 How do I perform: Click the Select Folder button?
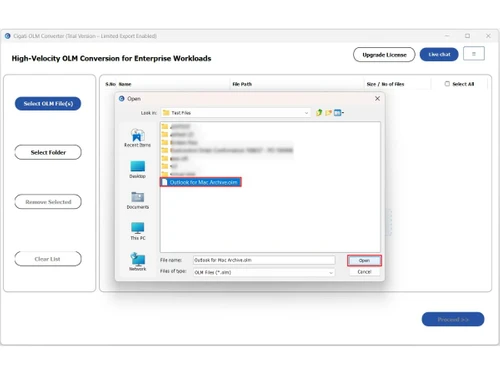tap(48, 152)
